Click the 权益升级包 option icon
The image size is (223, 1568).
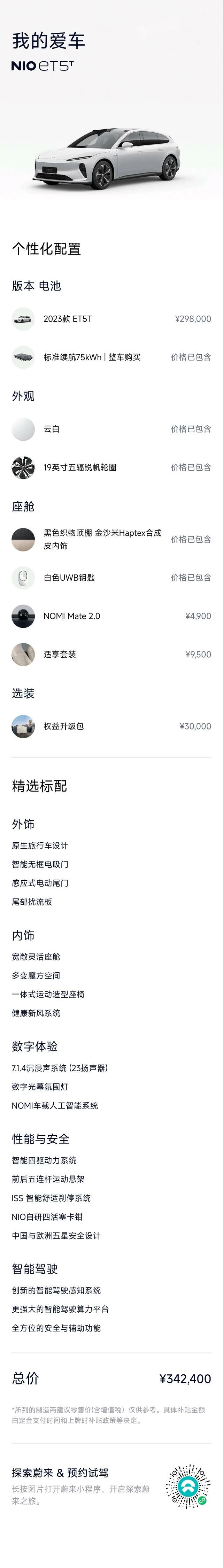pos(23,726)
